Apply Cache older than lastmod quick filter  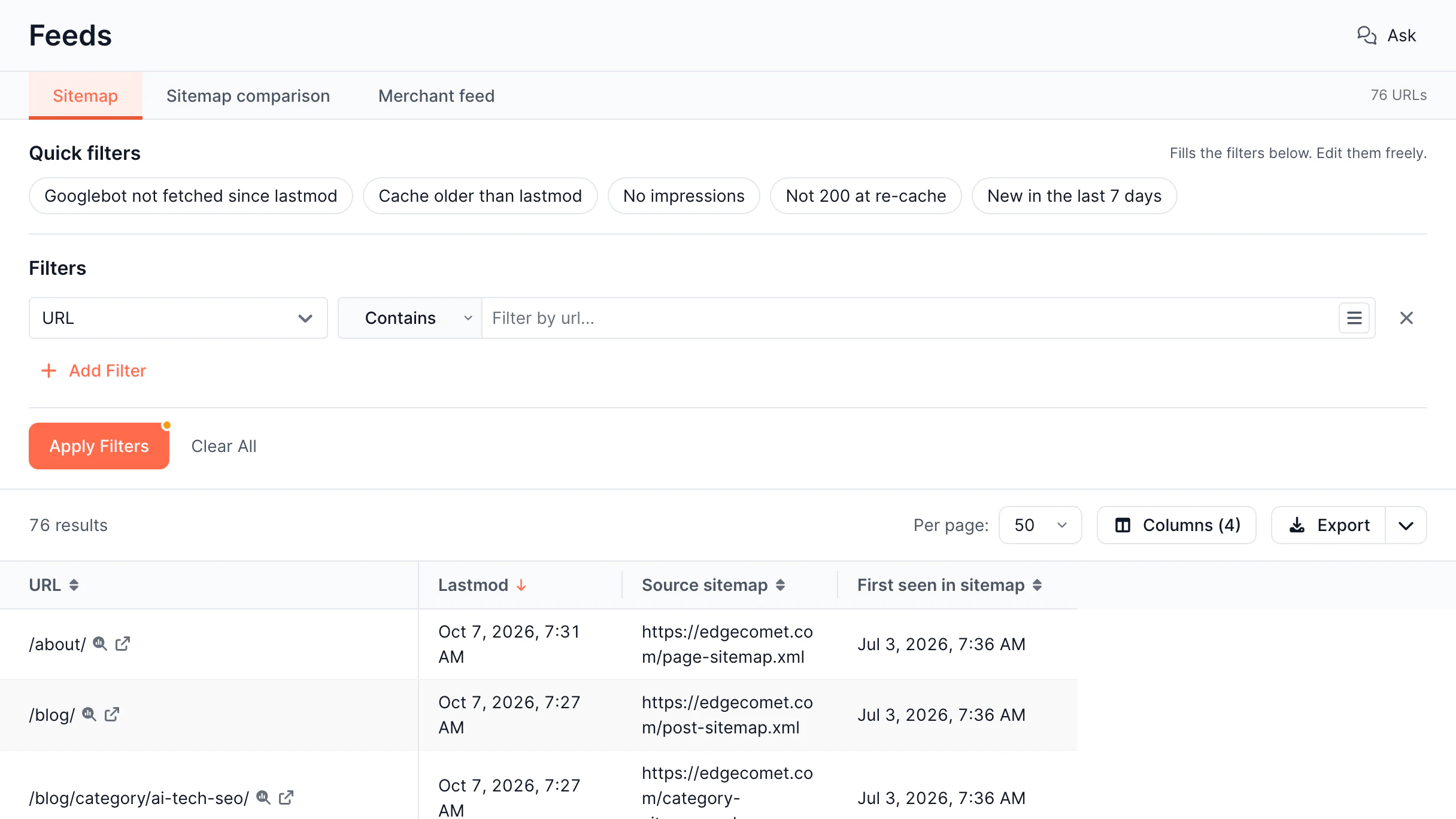click(x=480, y=196)
